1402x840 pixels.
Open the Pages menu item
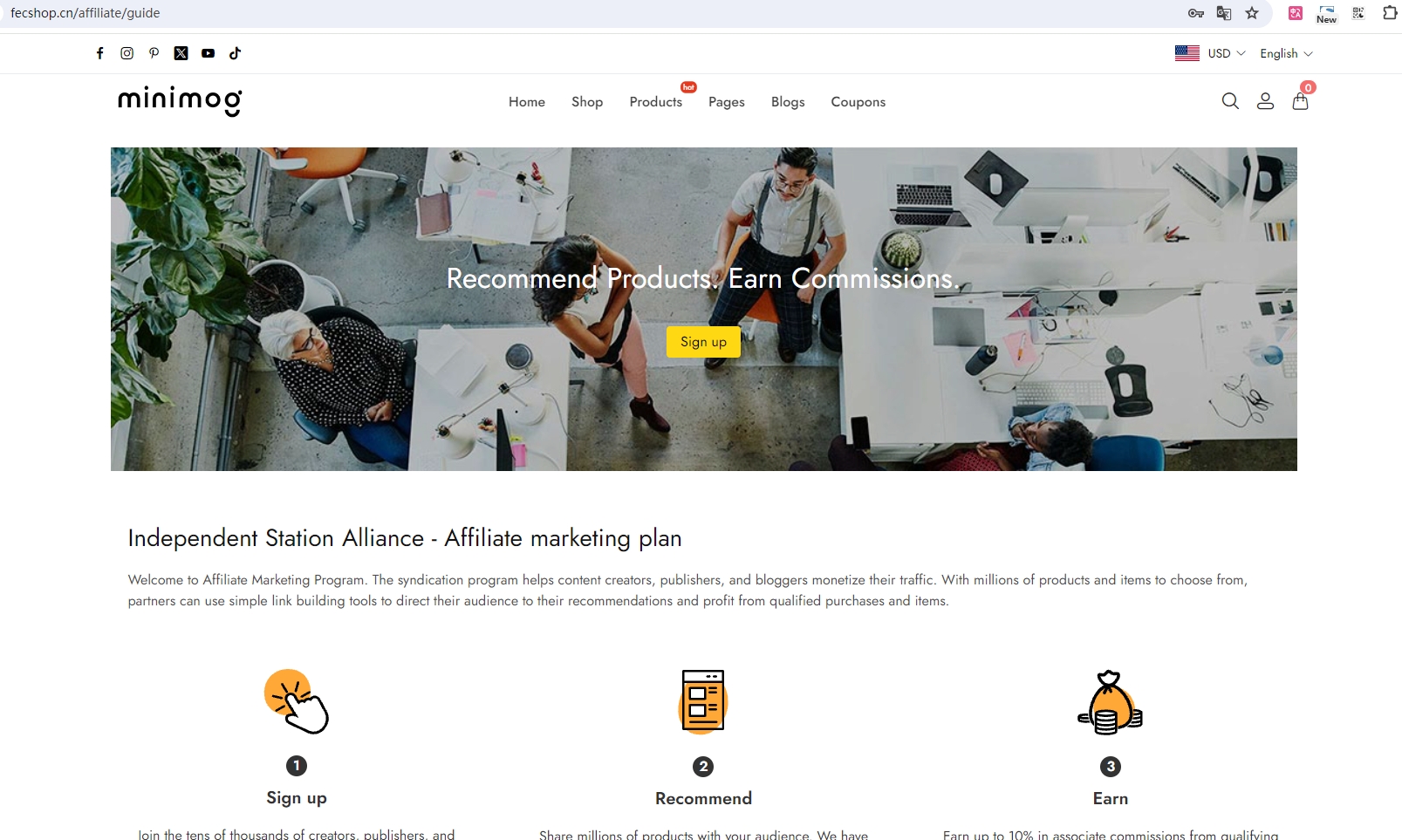coord(727,102)
